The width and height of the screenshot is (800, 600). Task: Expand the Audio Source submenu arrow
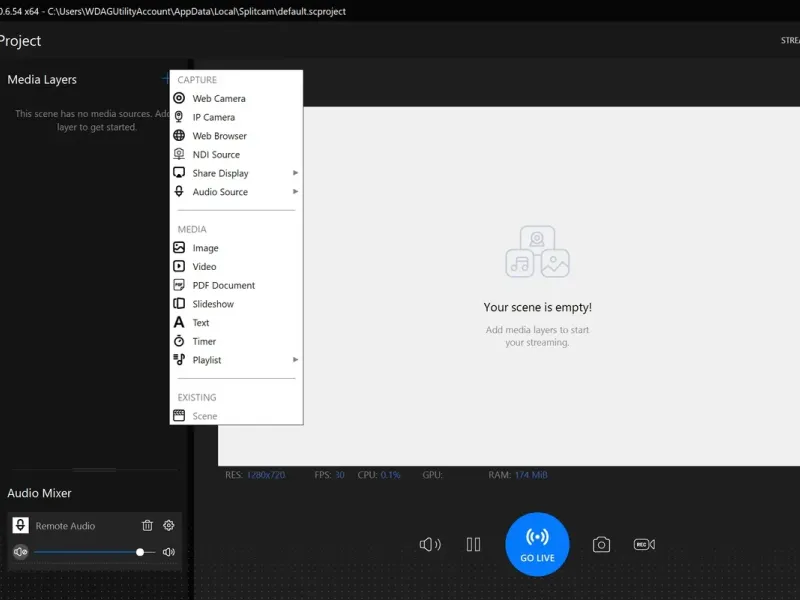(x=295, y=191)
